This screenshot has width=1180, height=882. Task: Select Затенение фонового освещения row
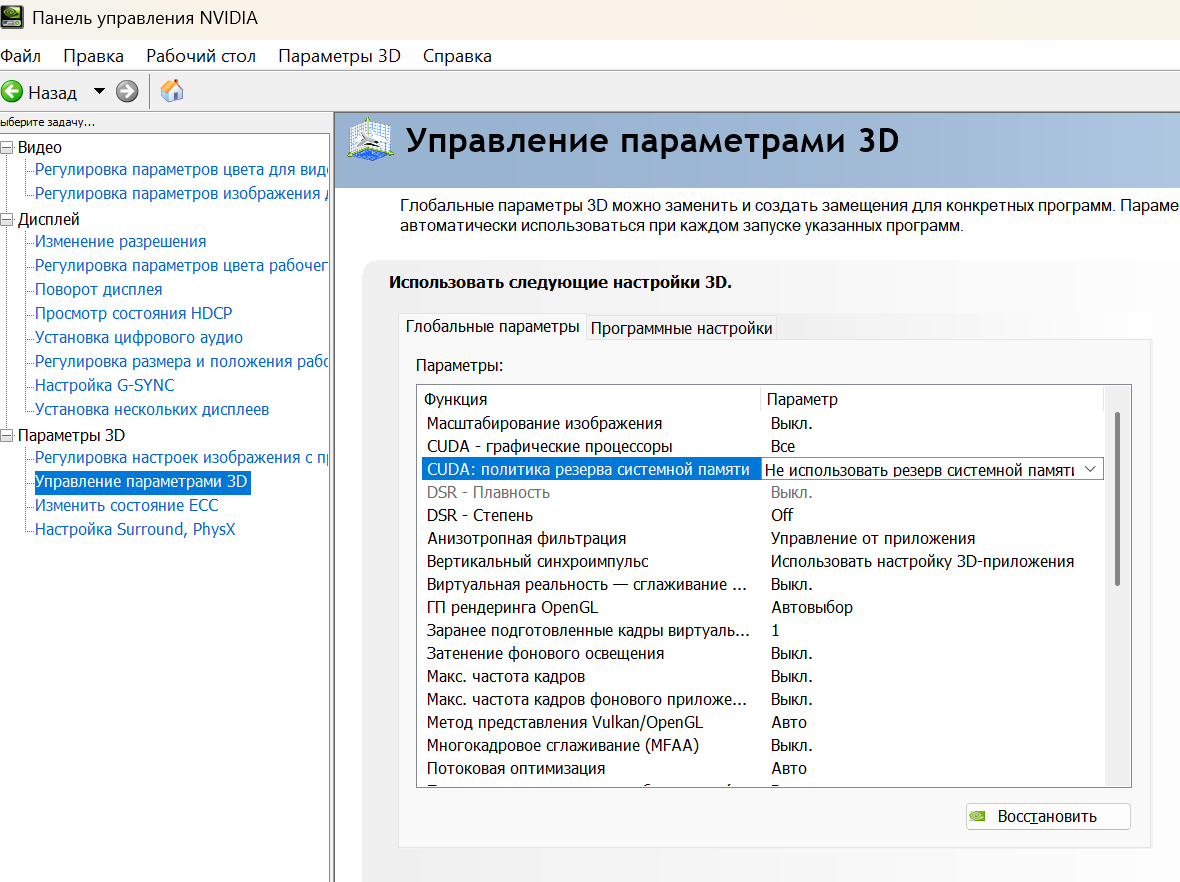point(762,653)
